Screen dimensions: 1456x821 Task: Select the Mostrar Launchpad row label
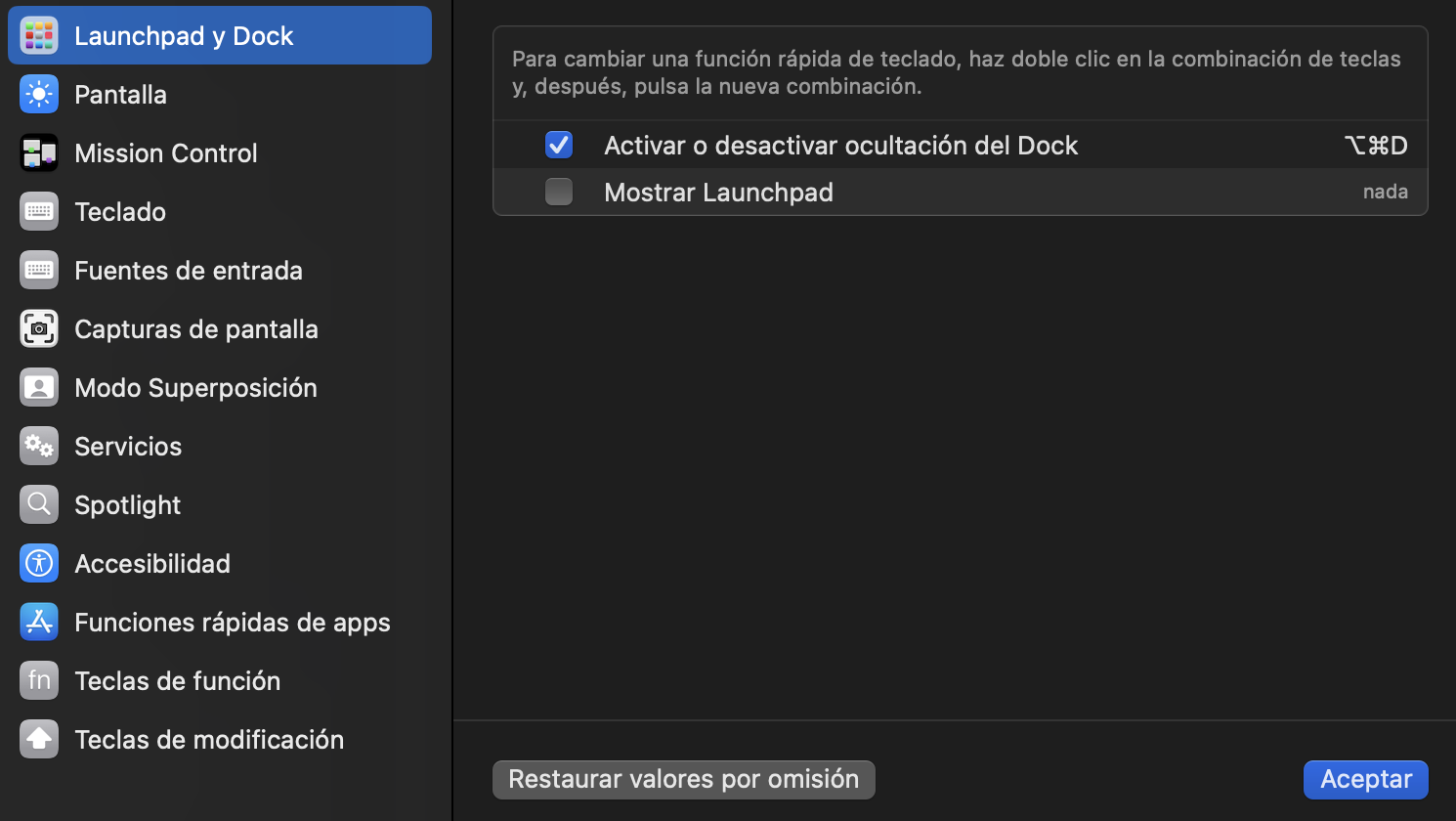718,193
